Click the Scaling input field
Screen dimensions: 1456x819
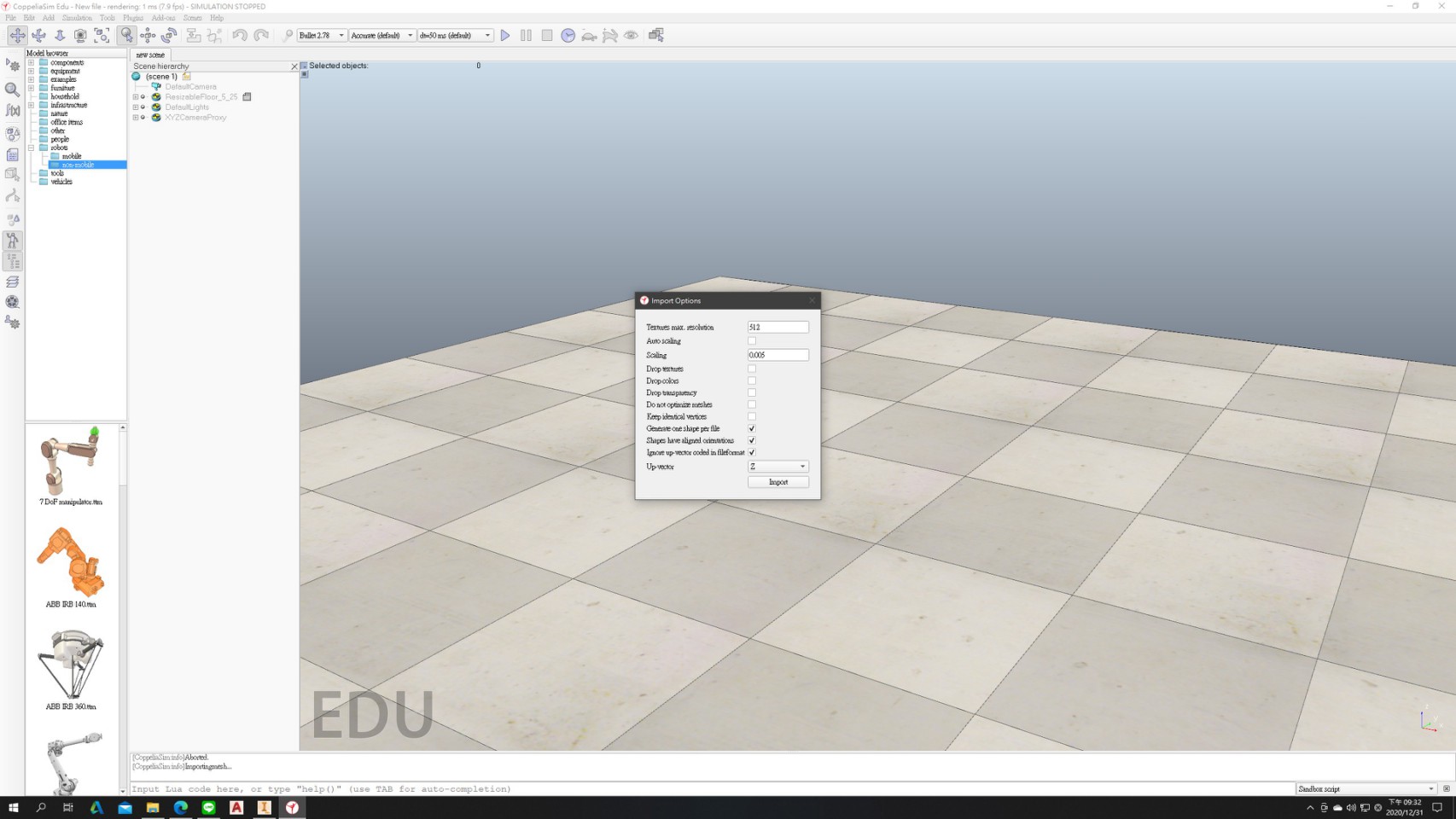click(x=778, y=355)
